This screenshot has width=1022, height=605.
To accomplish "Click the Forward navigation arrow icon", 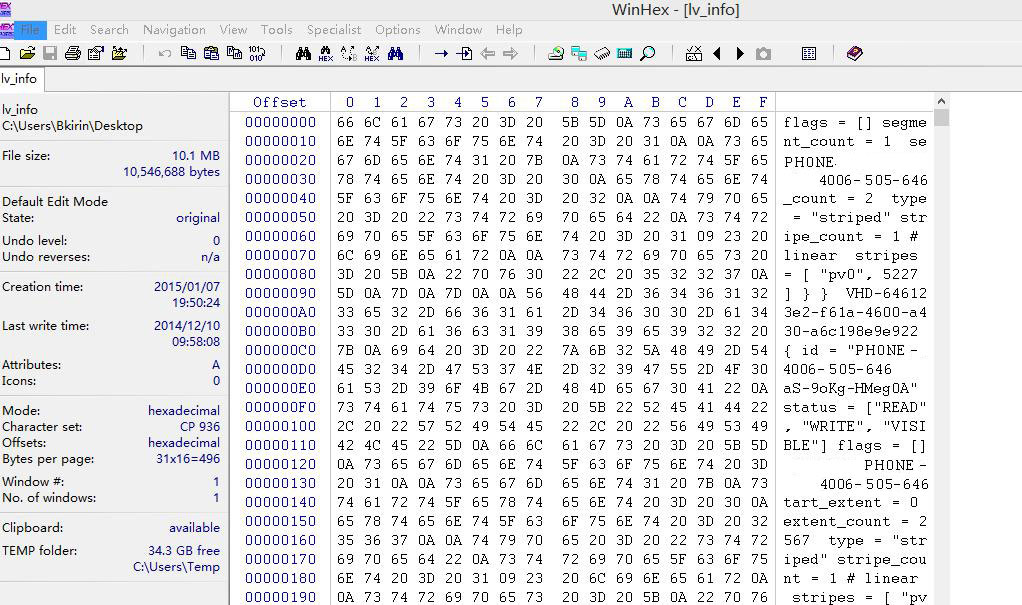I will [510, 53].
